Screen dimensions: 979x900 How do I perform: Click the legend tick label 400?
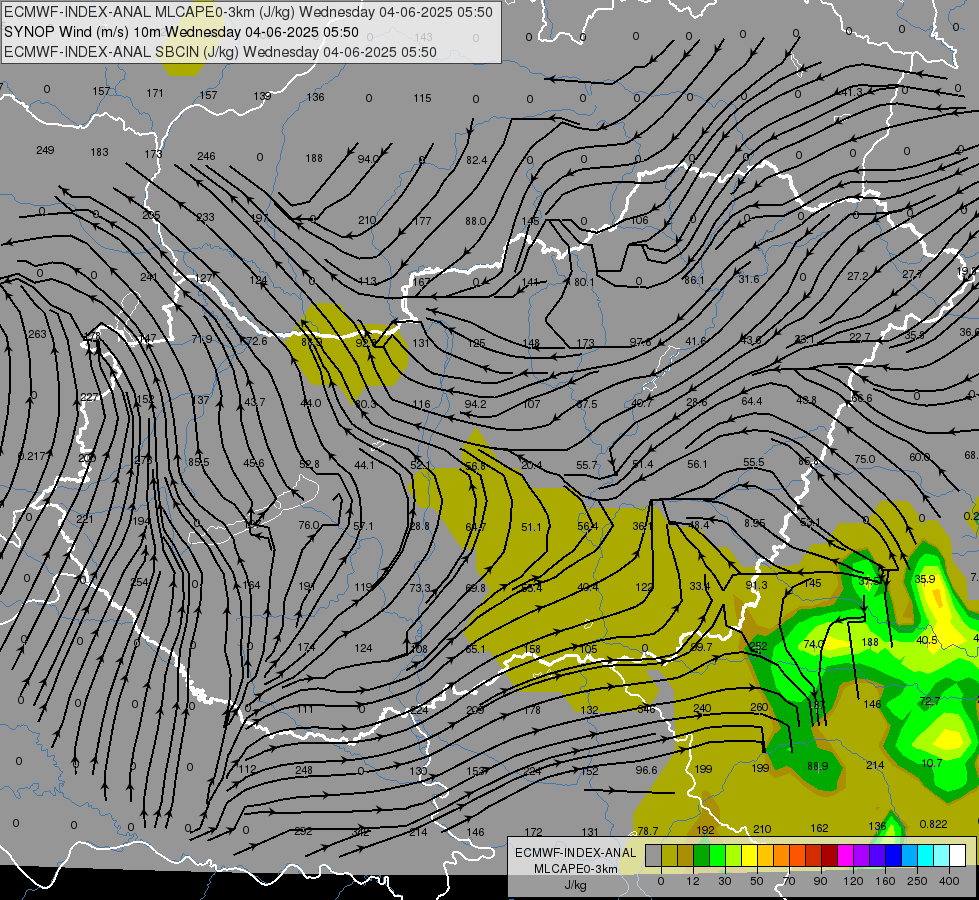click(x=949, y=881)
